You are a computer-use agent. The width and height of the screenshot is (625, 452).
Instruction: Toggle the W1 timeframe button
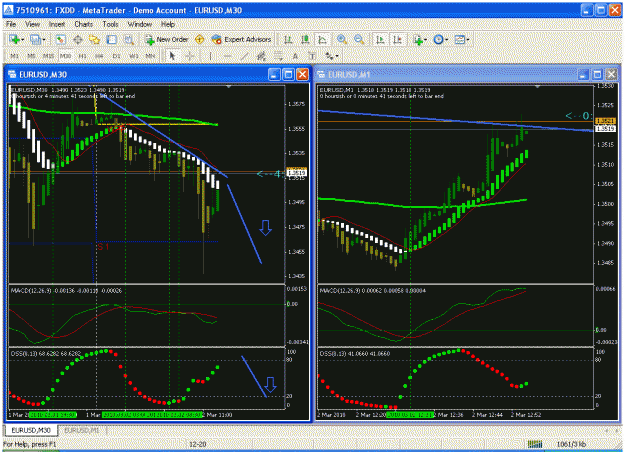pos(134,56)
